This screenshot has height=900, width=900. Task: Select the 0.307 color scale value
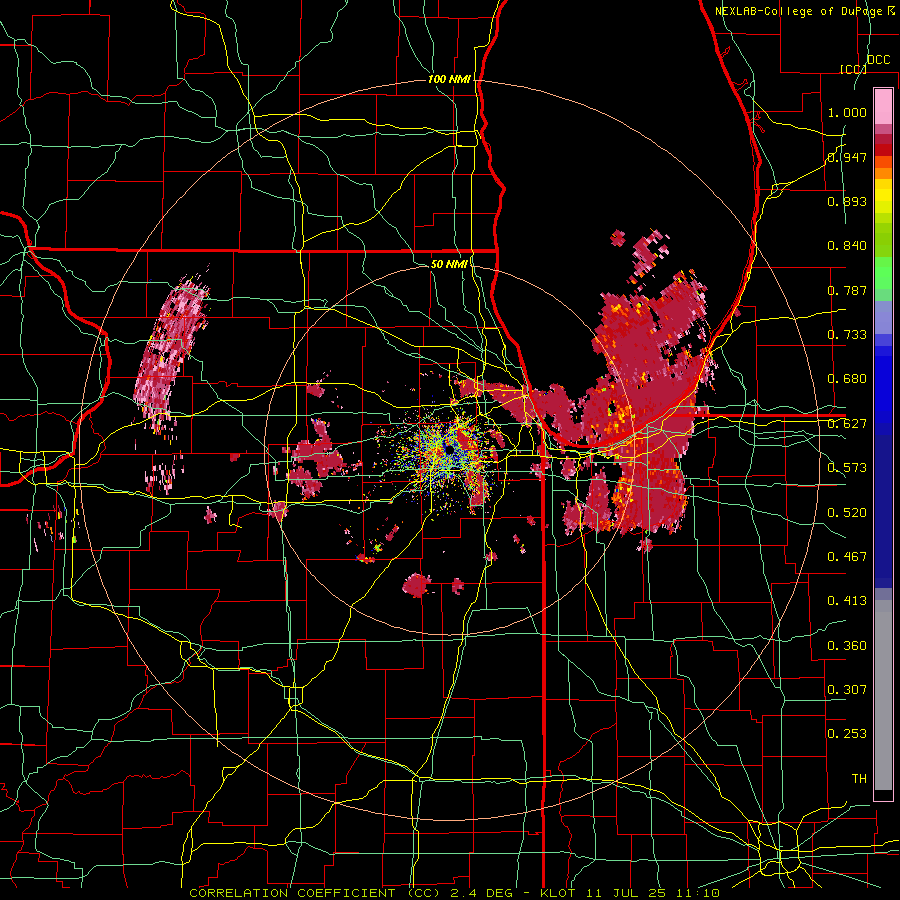(x=847, y=690)
